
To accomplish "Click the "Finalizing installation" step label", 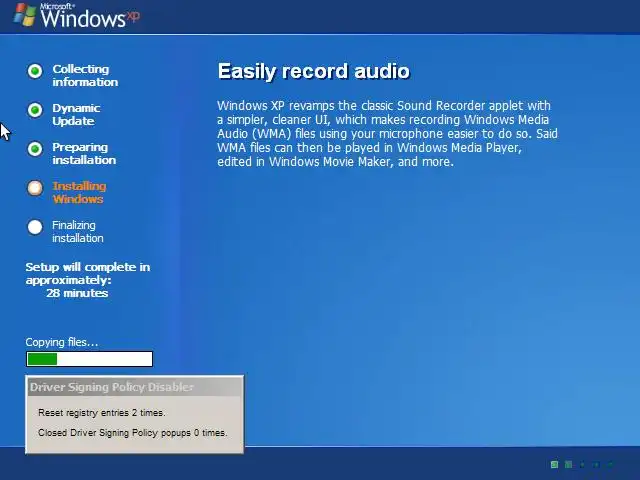I will coord(78,231).
